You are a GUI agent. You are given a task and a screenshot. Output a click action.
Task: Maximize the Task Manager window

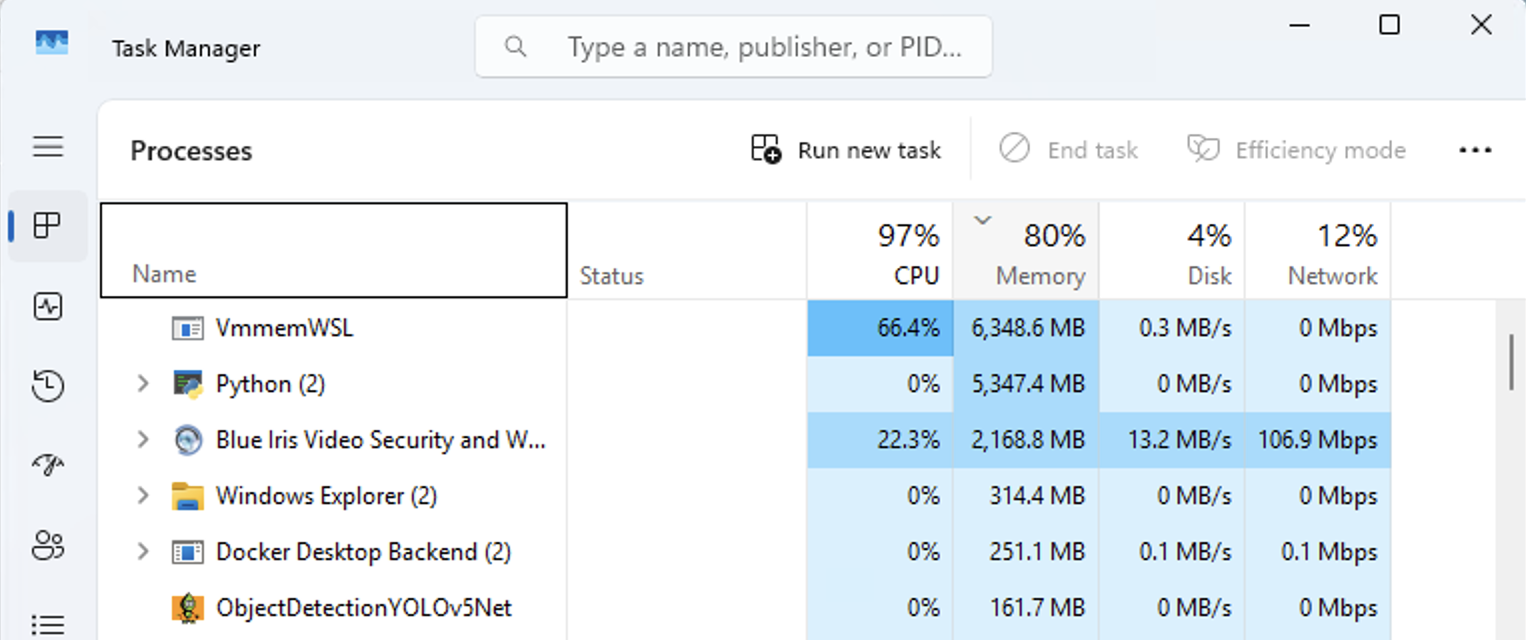tap(1389, 25)
